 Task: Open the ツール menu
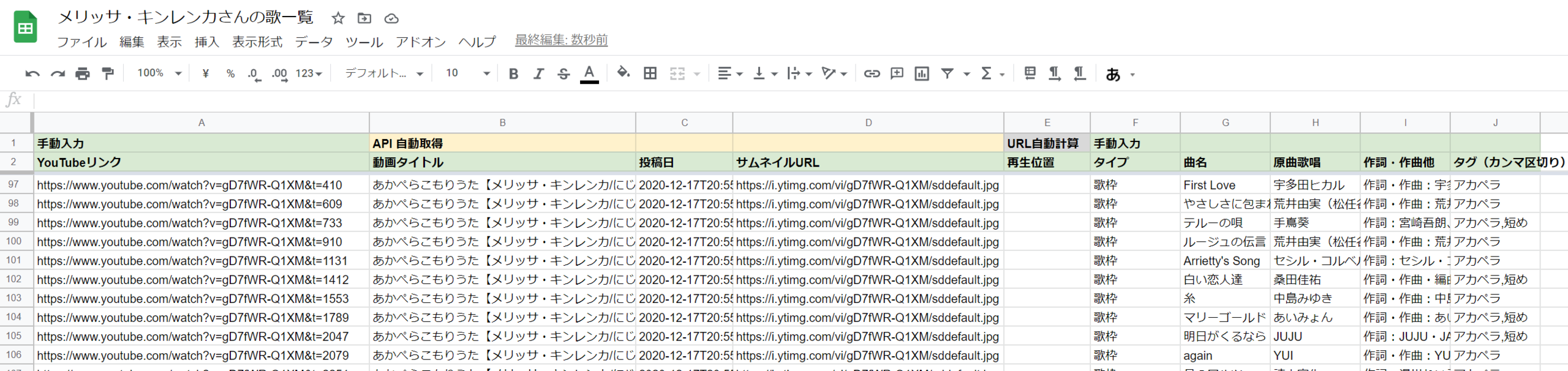(364, 42)
